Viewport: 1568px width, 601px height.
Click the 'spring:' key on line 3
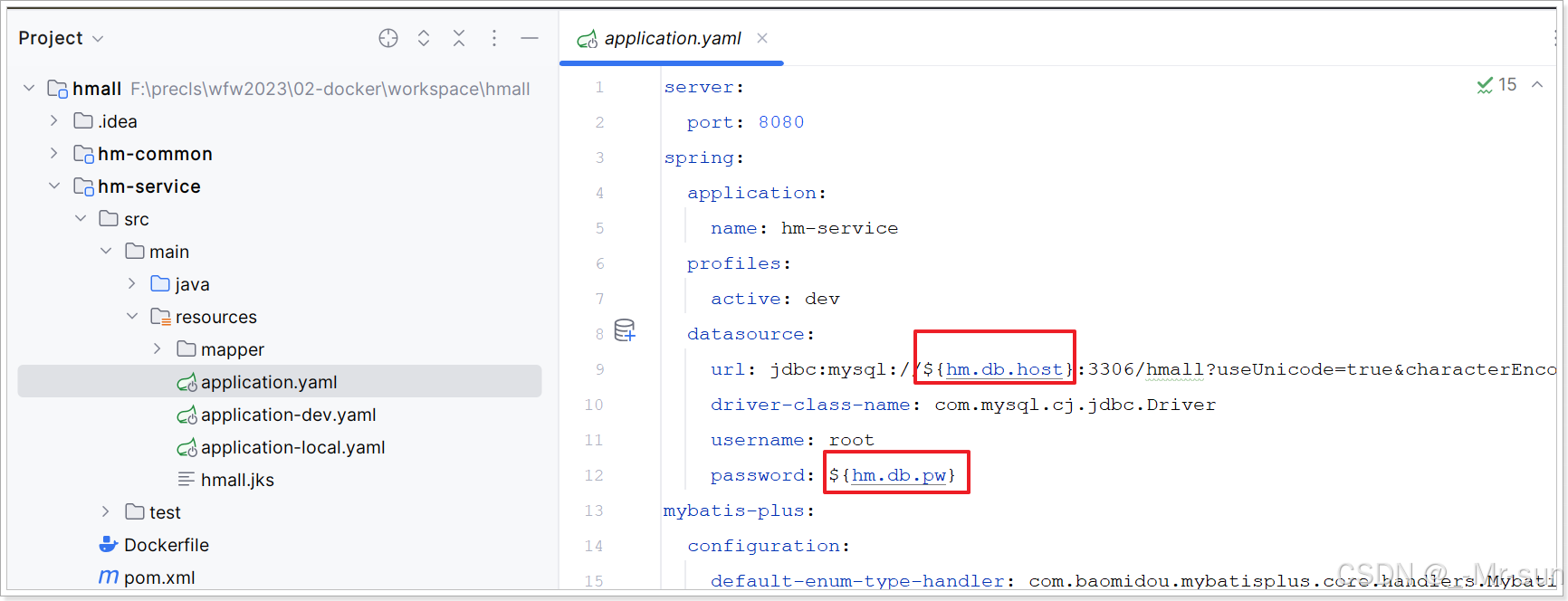[703, 157]
